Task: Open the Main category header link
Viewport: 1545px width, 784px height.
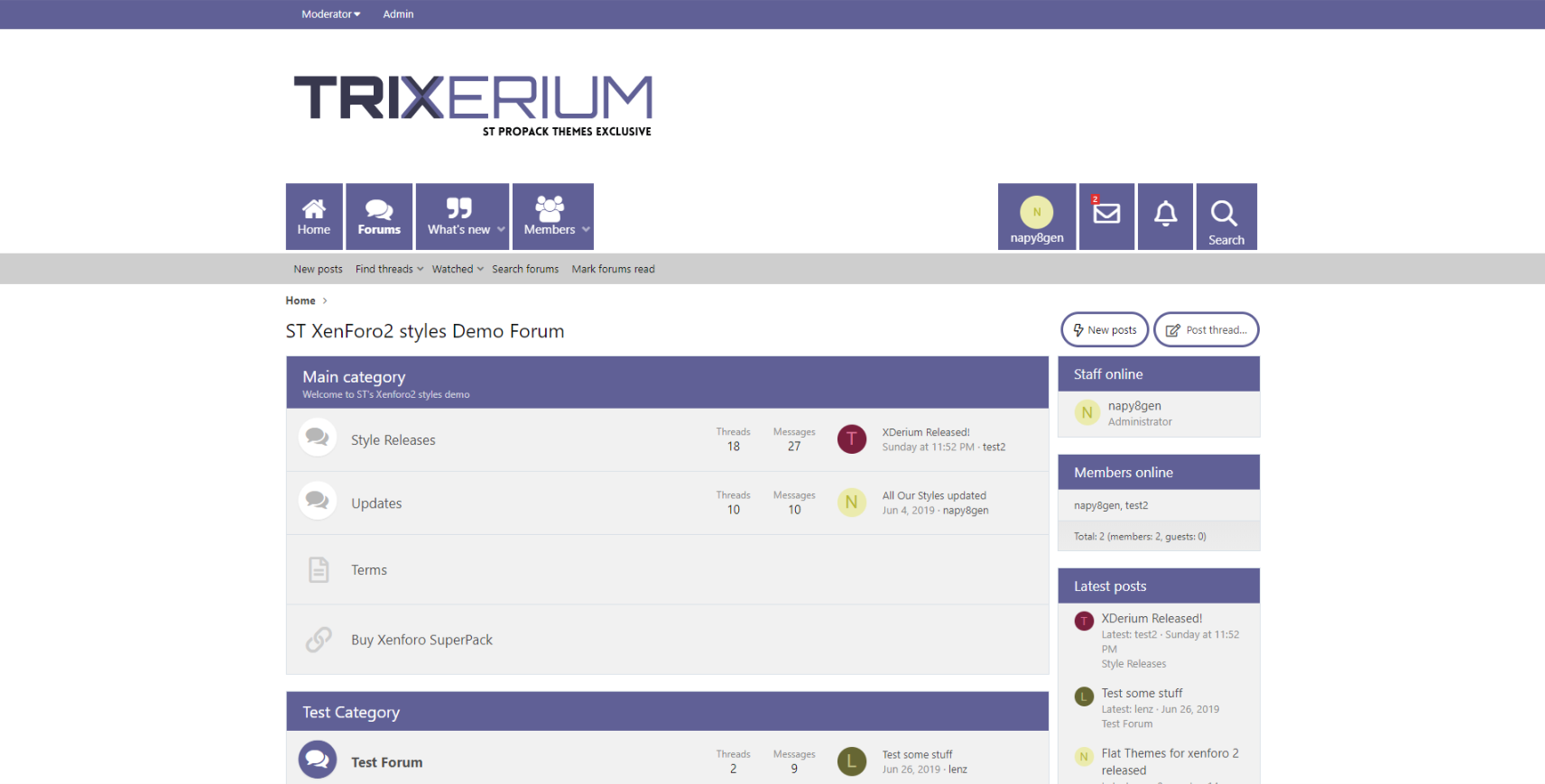Action: (x=354, y=377)
